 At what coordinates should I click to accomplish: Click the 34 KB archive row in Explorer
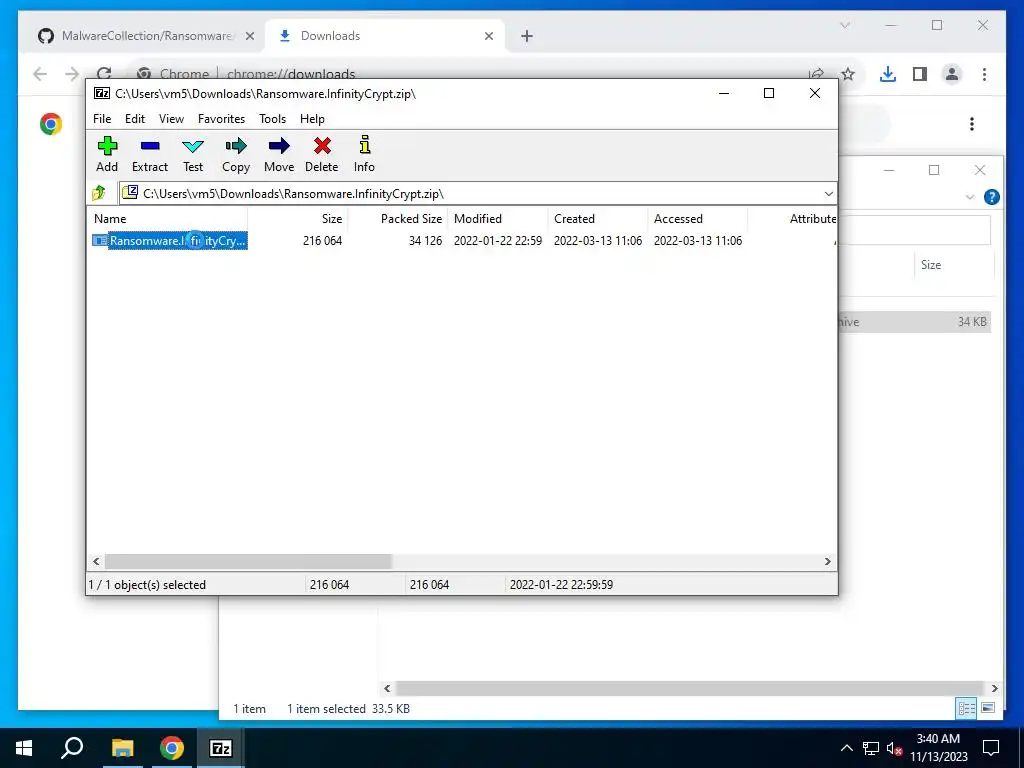coord(914,321)
